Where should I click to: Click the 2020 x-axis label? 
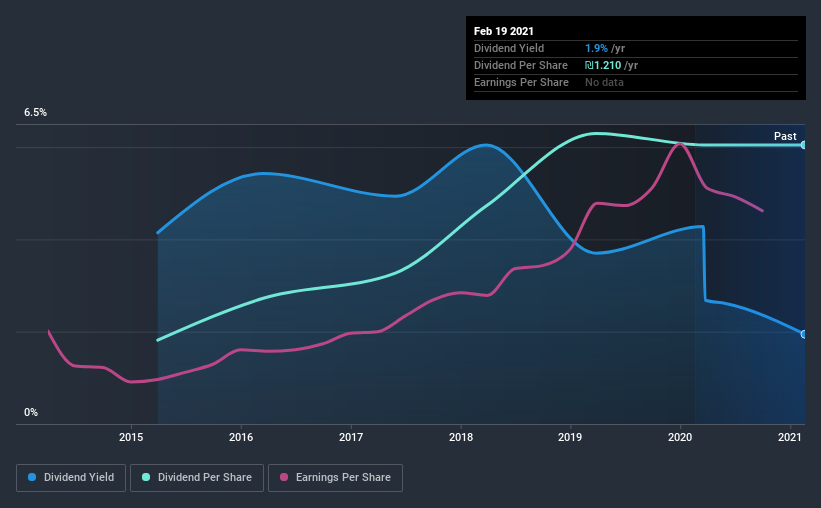(680, 437)
